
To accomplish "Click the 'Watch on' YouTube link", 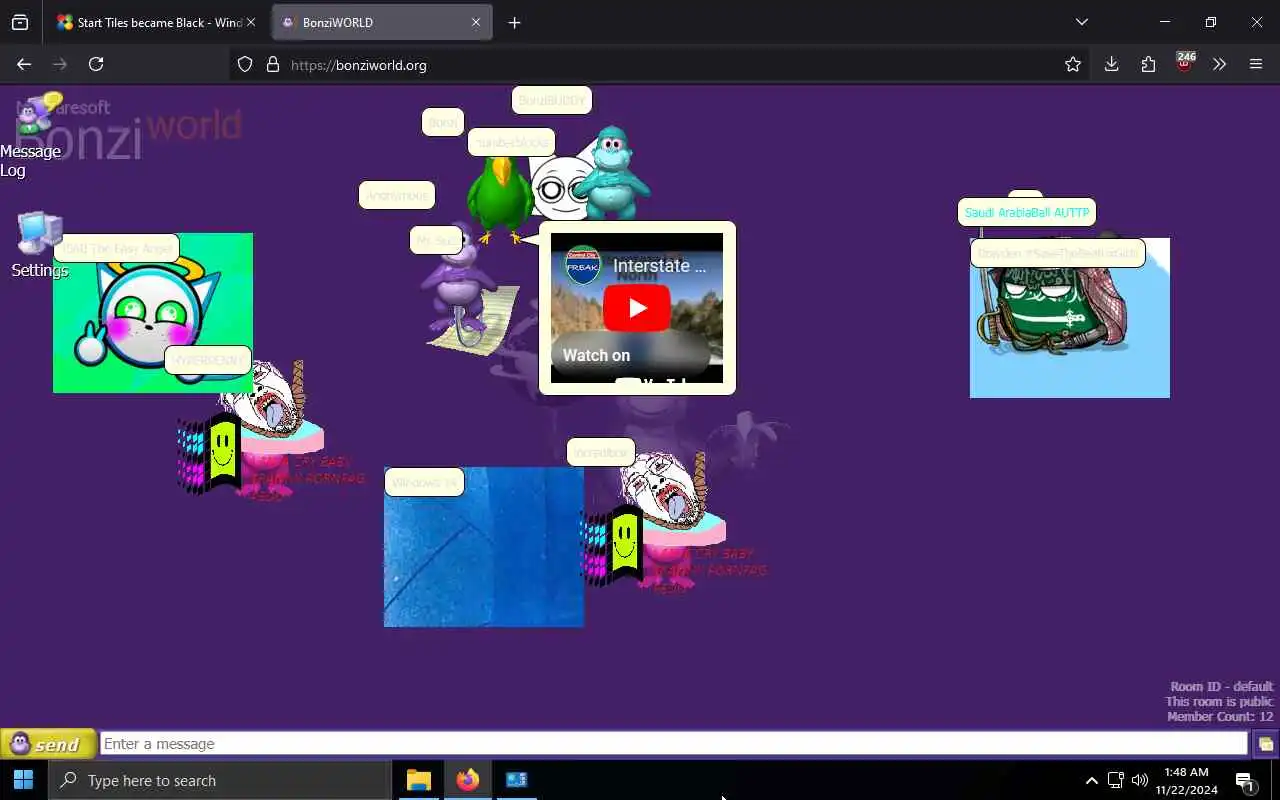I will pyautogui.click(x=596, y=355).
